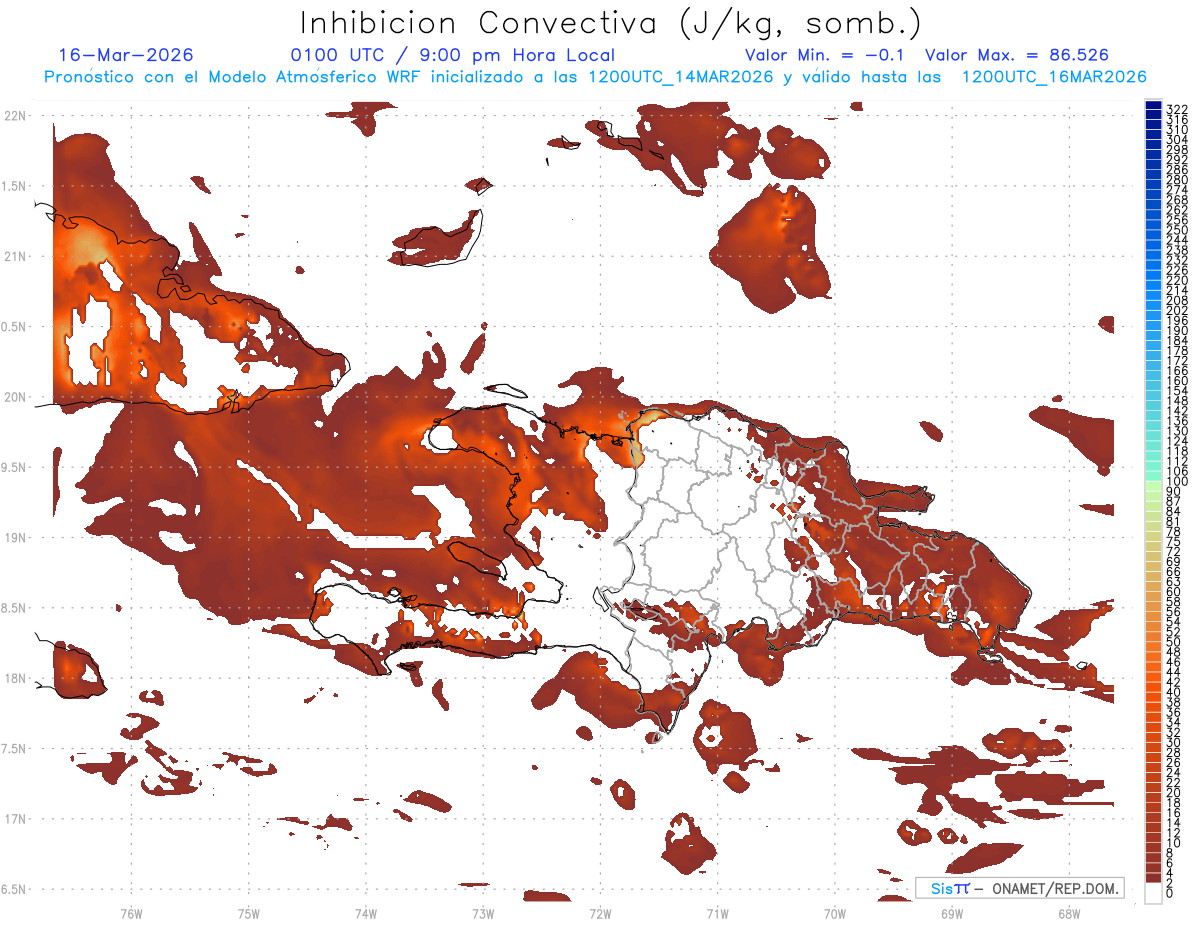This screenshot has width=1200, height=927.
Task: Click the '75W' longitude label
Action: [x=248, y=913]
